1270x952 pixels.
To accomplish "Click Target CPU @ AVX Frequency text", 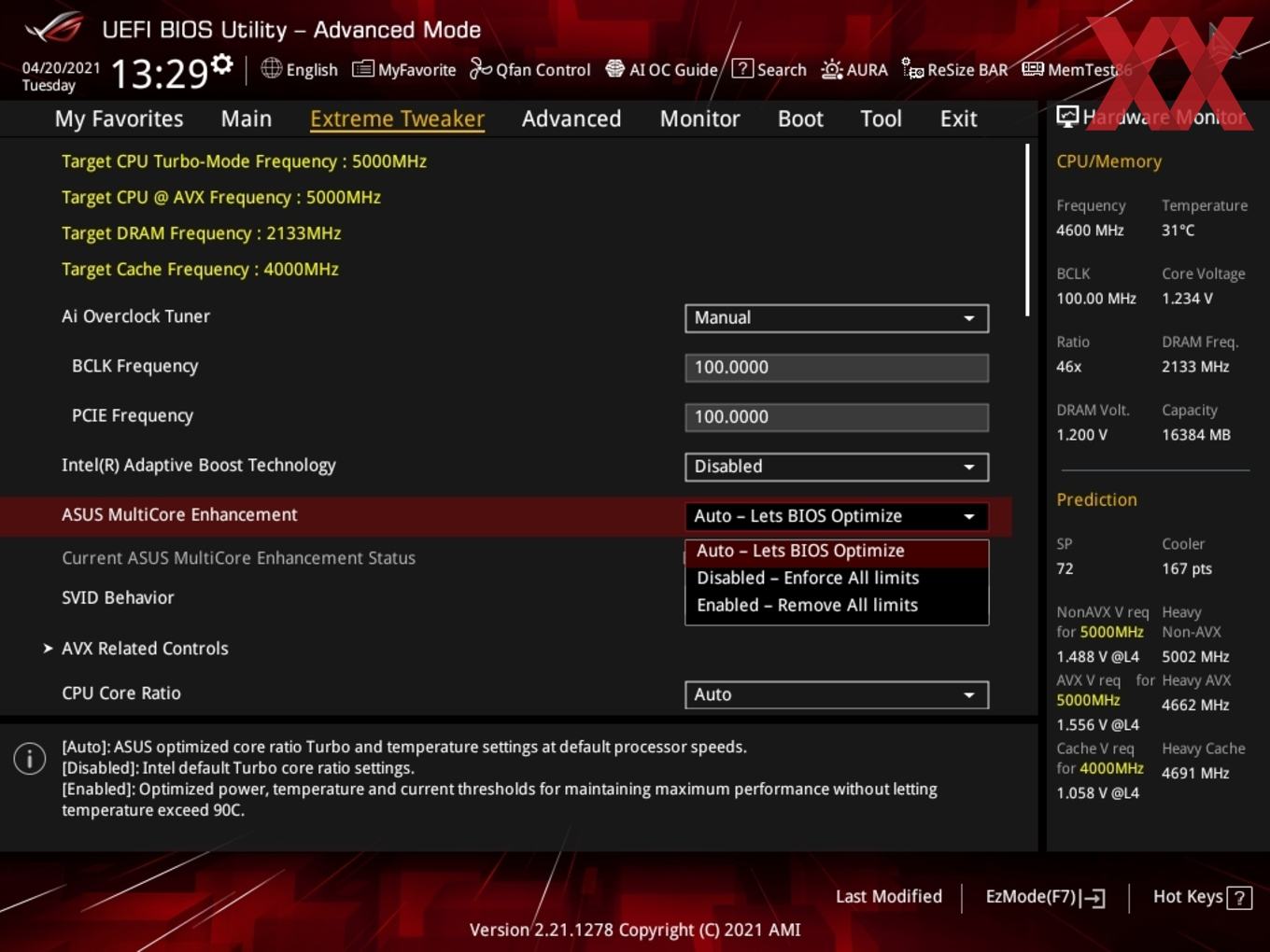I will point(220,197).
